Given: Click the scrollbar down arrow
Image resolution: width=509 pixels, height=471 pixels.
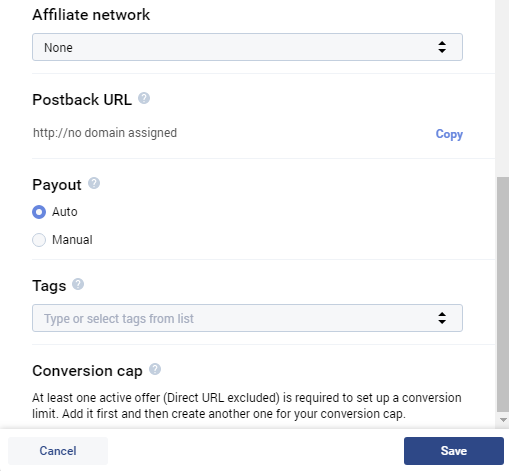Looking at the screenshot, I should click(503, 420).
